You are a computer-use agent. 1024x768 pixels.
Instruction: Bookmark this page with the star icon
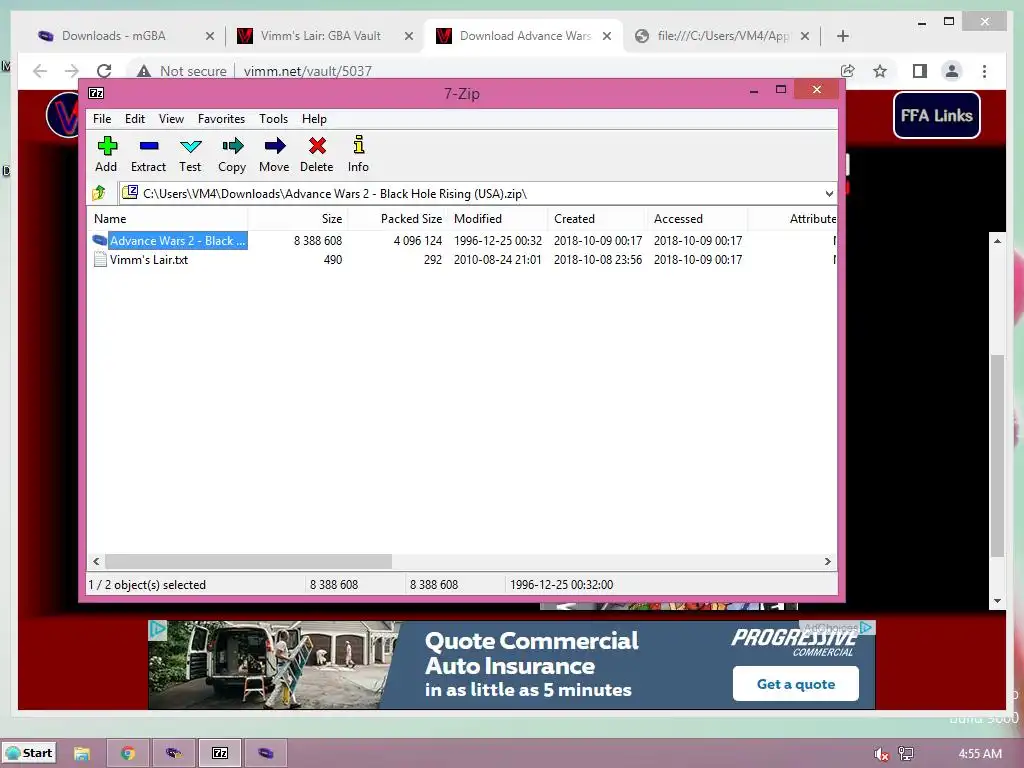(880, 71)
